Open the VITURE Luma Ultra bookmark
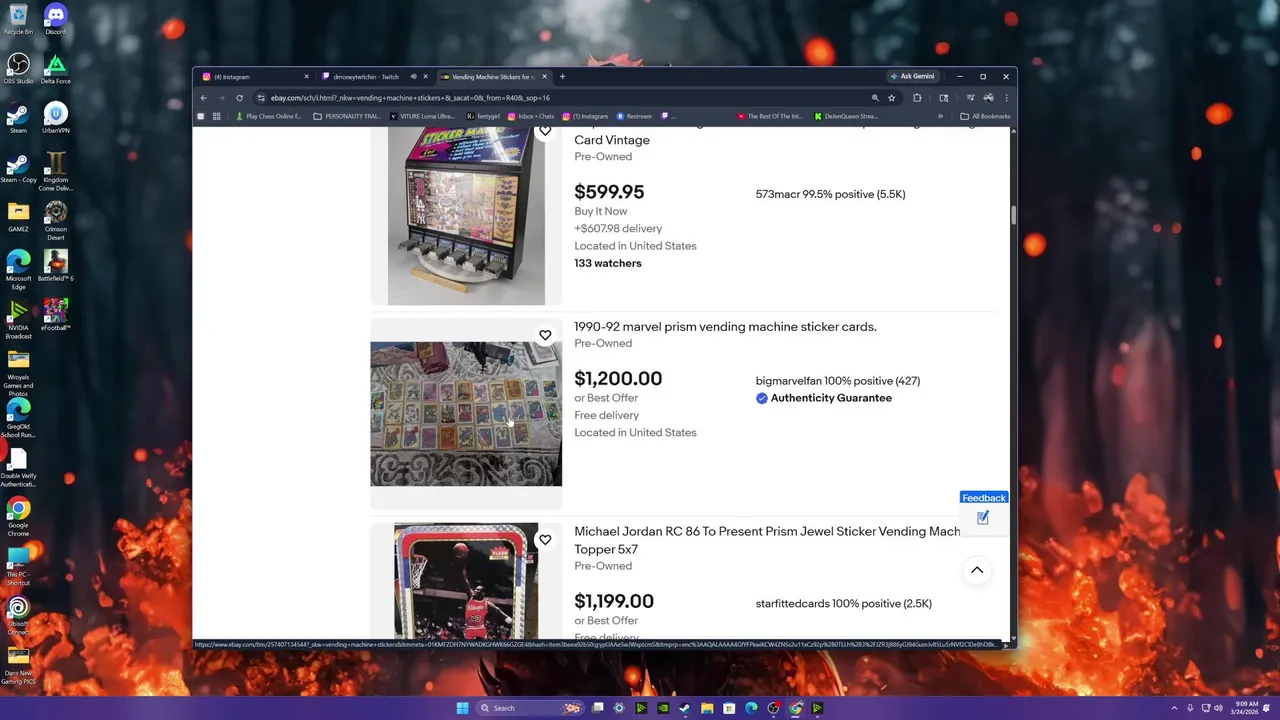Image resolution: width=1280 pixels, height=720 pixels. (x=422, y=116)
